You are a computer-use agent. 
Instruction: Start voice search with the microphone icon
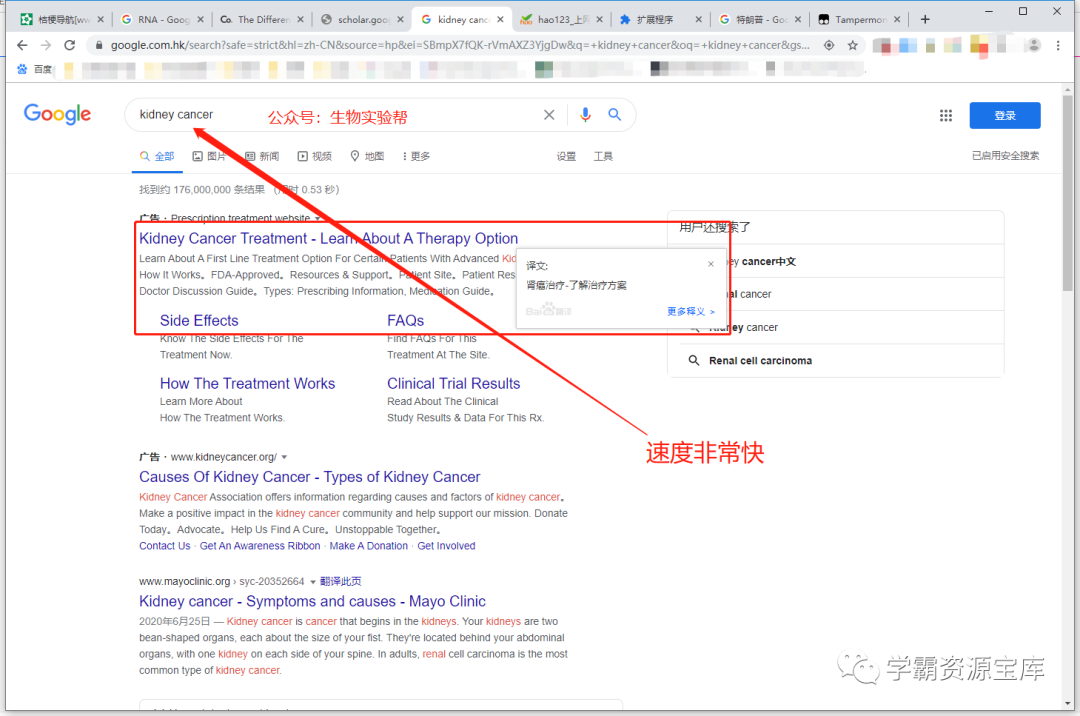point(585,115)
